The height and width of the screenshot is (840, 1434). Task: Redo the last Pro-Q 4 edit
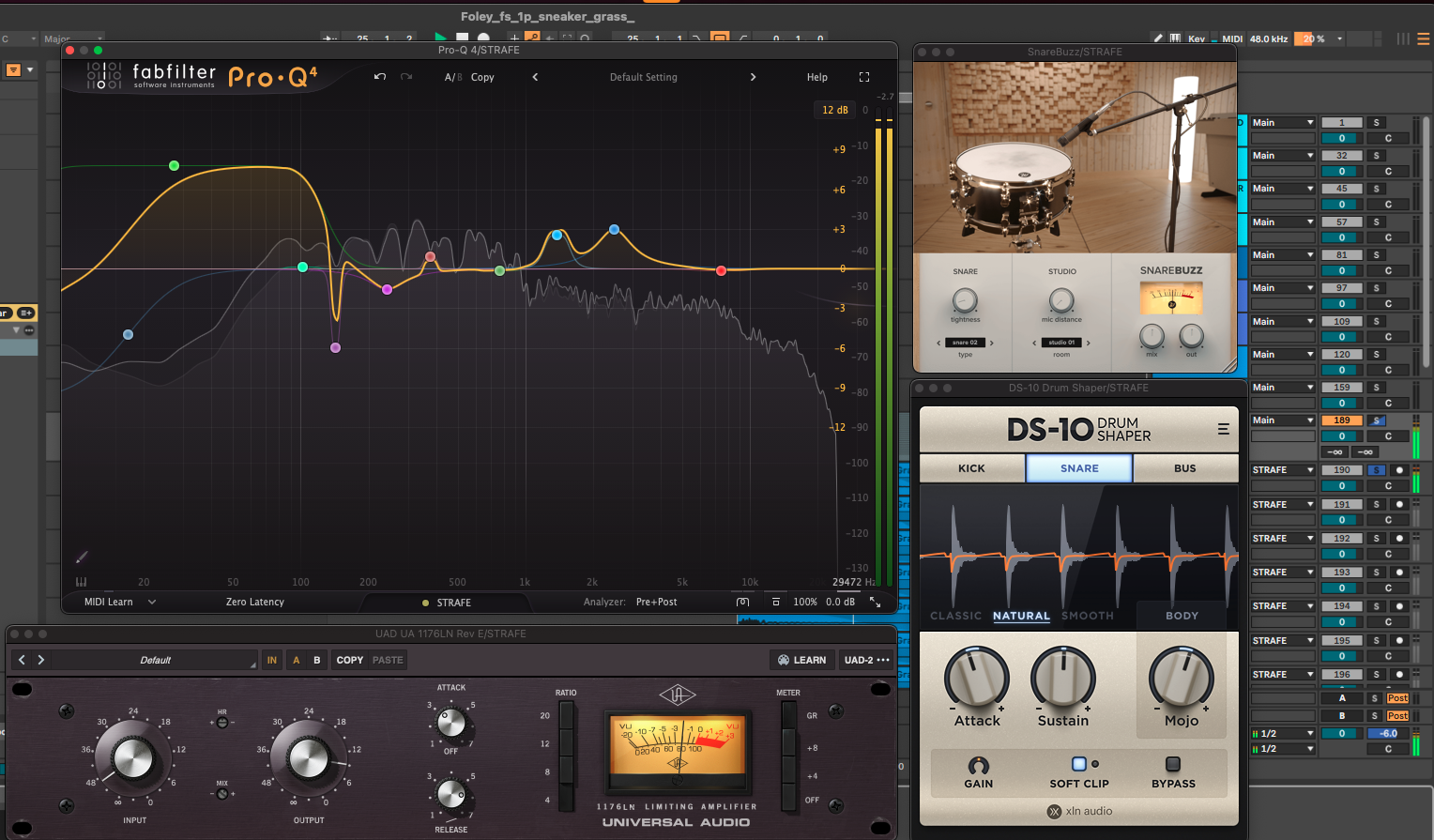pos(406,77)
